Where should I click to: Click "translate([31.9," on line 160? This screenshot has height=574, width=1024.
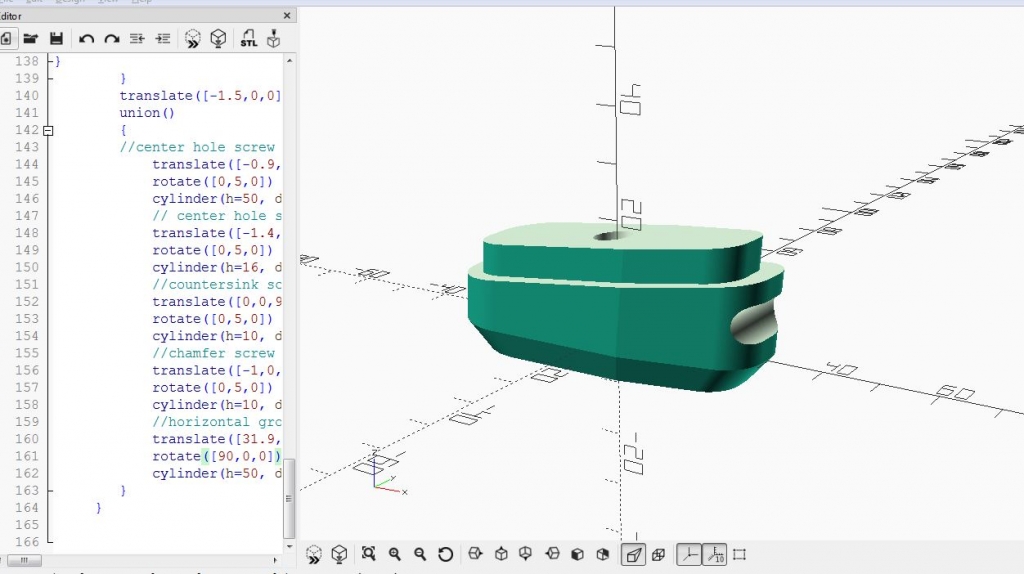click(x=217, y=439)
